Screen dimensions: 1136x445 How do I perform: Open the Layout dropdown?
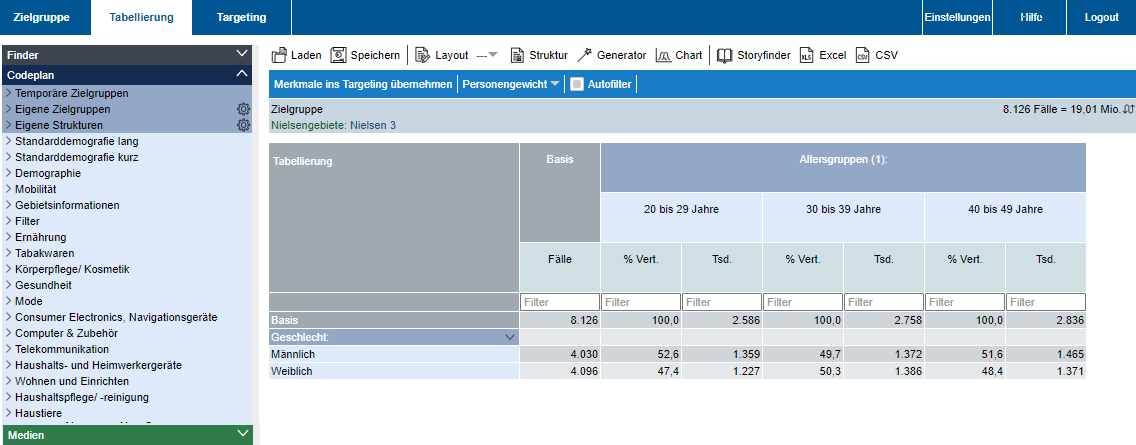[487, 55]
